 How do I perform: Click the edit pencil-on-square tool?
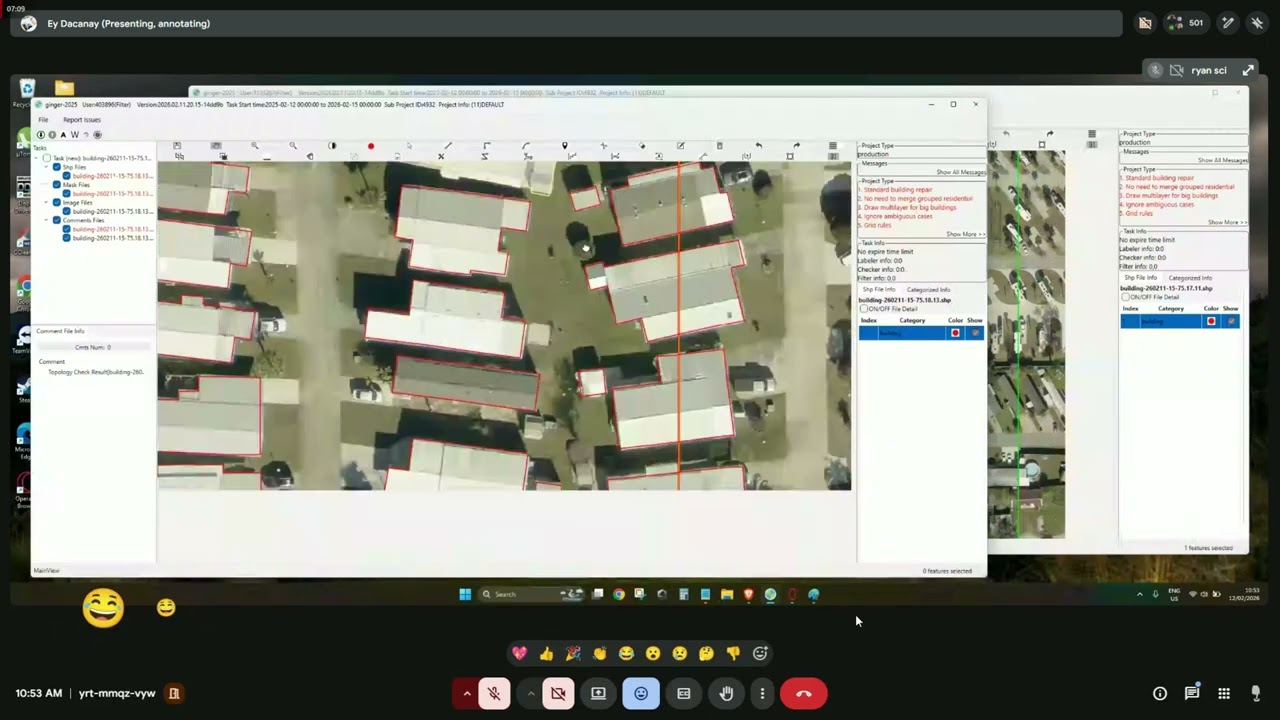[681, 146]
